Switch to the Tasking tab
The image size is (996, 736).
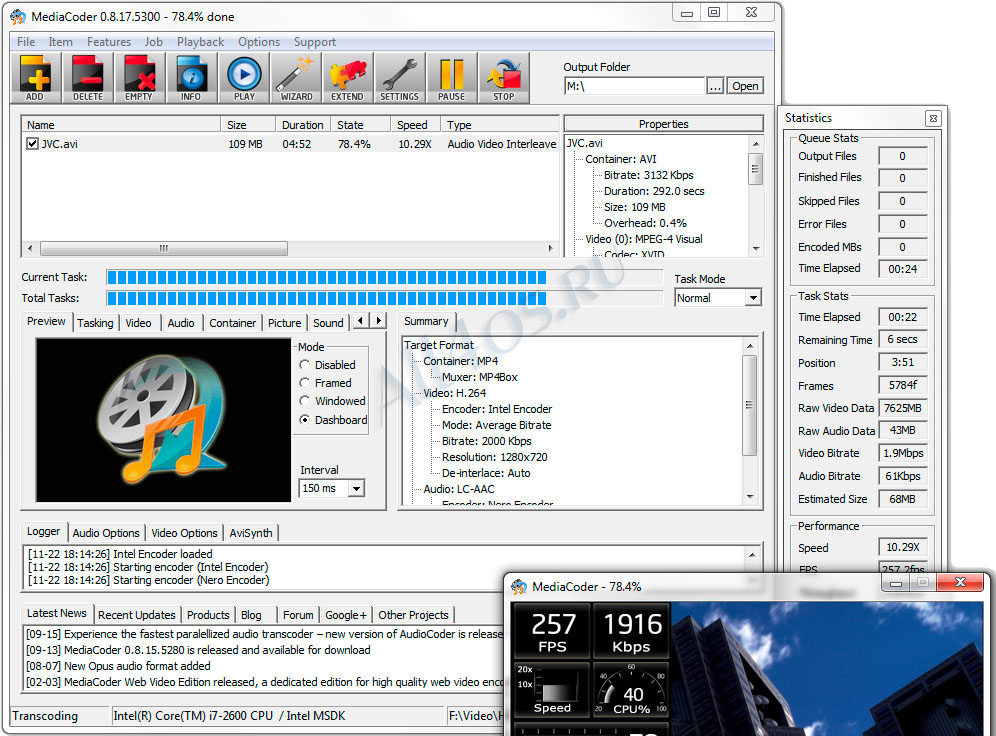(95, 323)
